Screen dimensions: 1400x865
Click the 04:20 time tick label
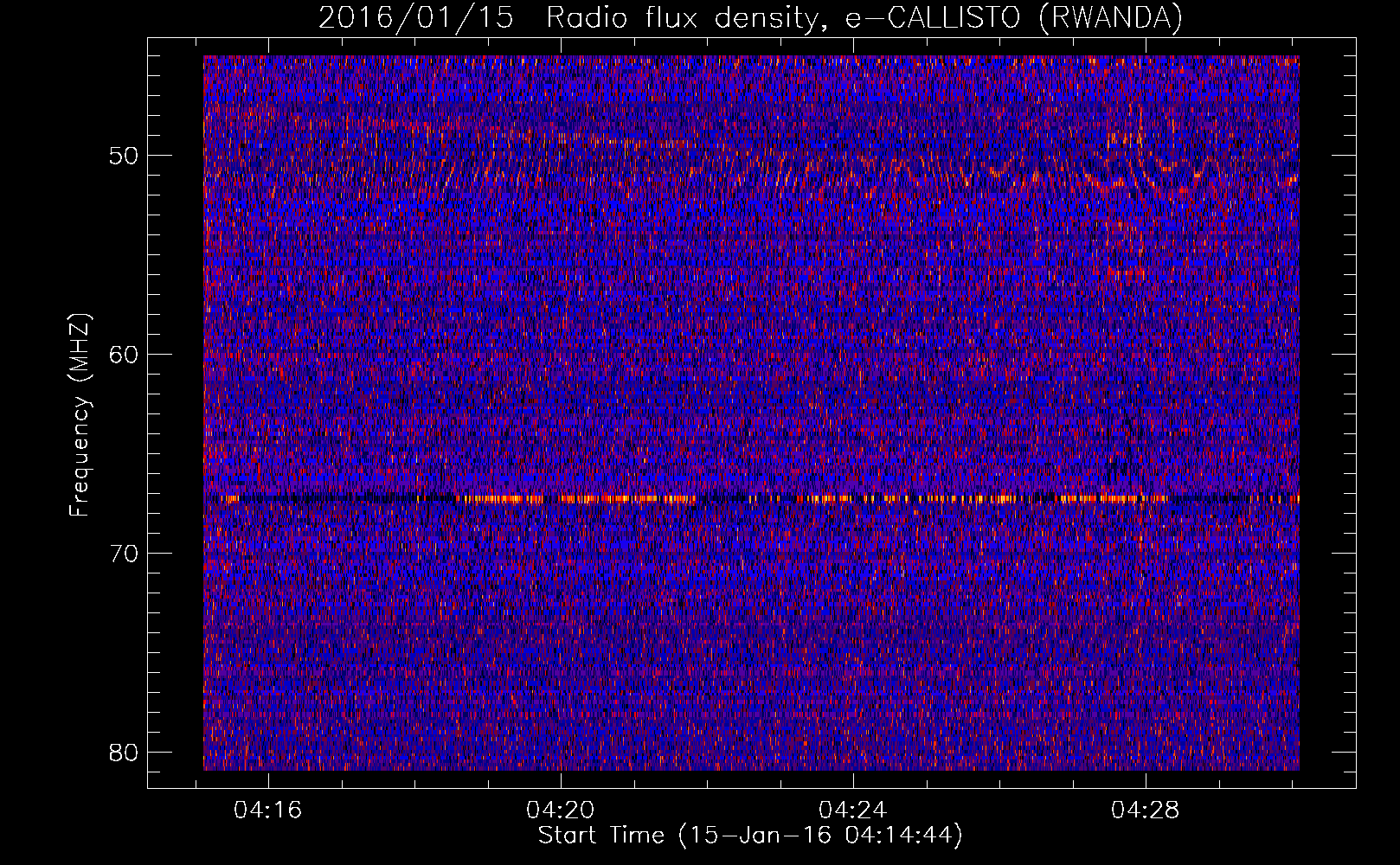pyautogui.click(x=561, y=810)
